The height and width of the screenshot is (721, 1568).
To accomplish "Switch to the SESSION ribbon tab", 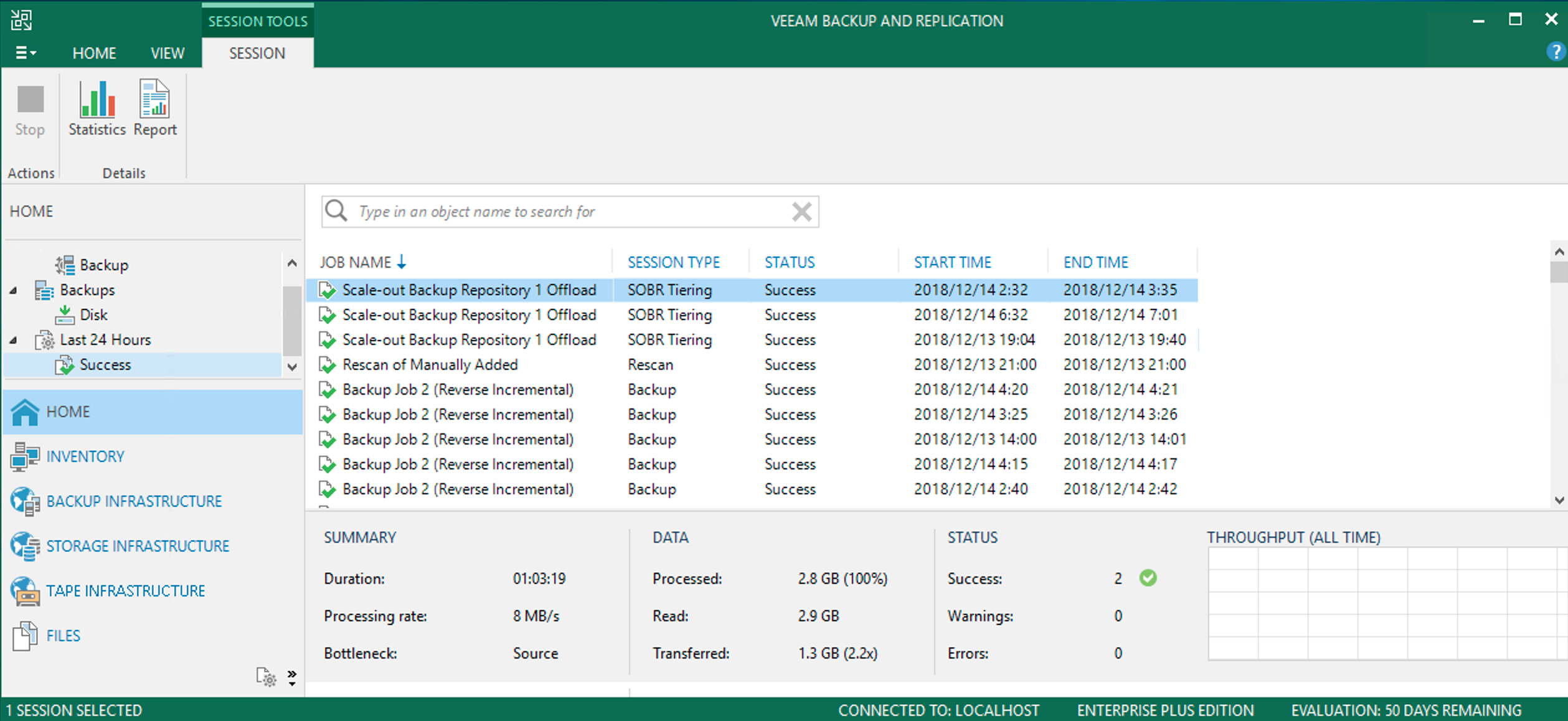I will [x=257, y=53].
